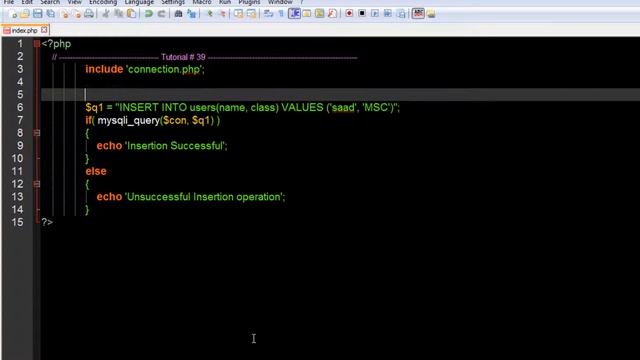Create a new file with toolbar icon
640x360 pixels.
pyautogui.click(x=13, y=14)
